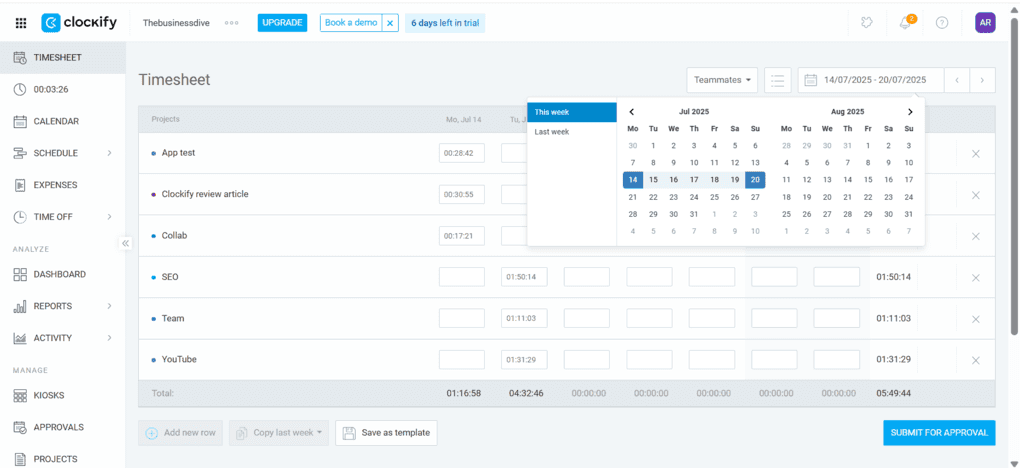This screenshot has height=468, width=1020.
Task: Expand the Time Off submenu chevron
Action: (109, 217)
